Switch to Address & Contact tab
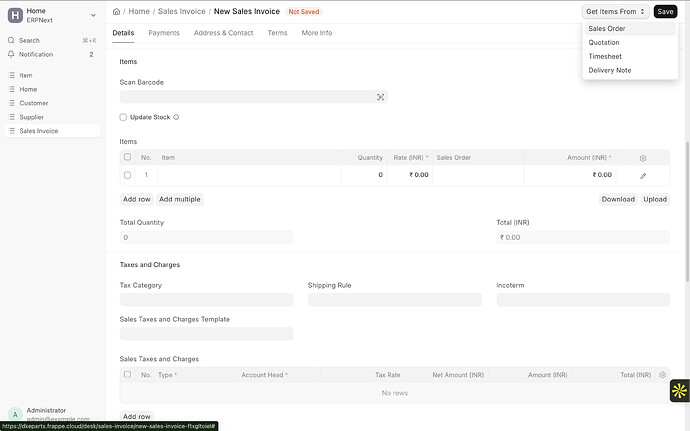The width and height of the screenshot is (690, 431). (224, 33)
